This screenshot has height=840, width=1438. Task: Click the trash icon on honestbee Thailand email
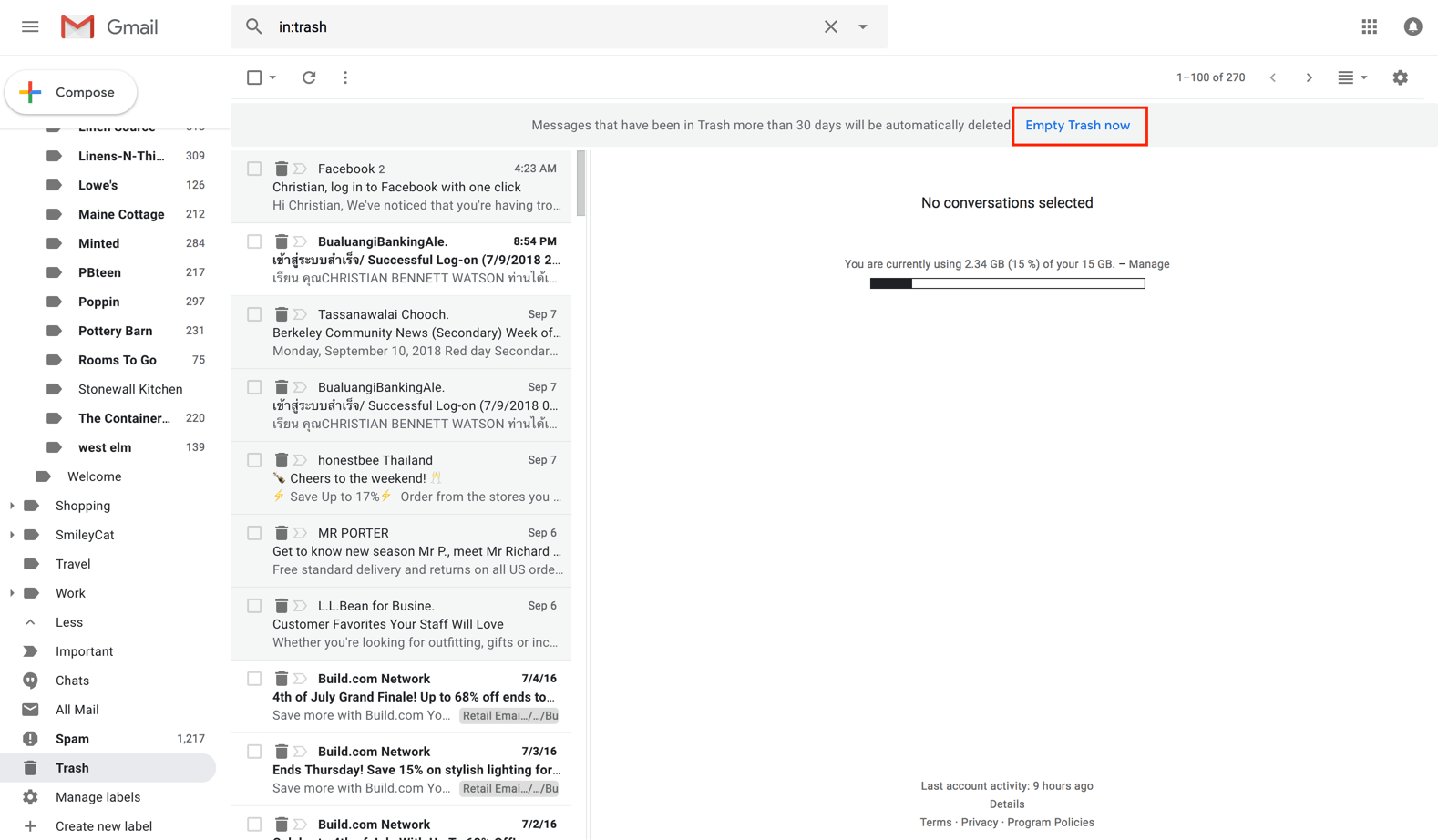[x=282, y=460]
